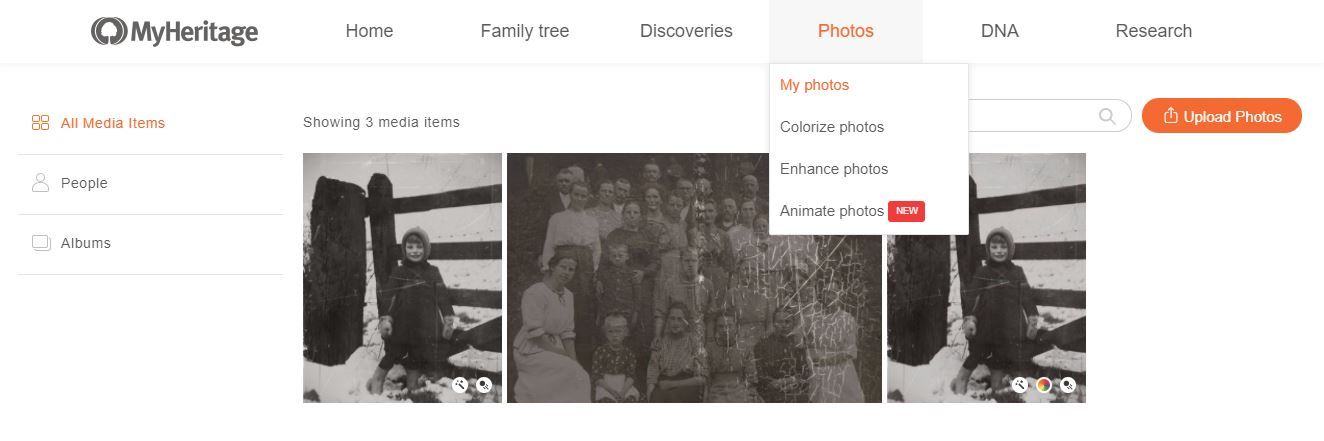
Task: Click the magic wand icon on third photo
Action: pyautogui.click(x=1020, y=385)
